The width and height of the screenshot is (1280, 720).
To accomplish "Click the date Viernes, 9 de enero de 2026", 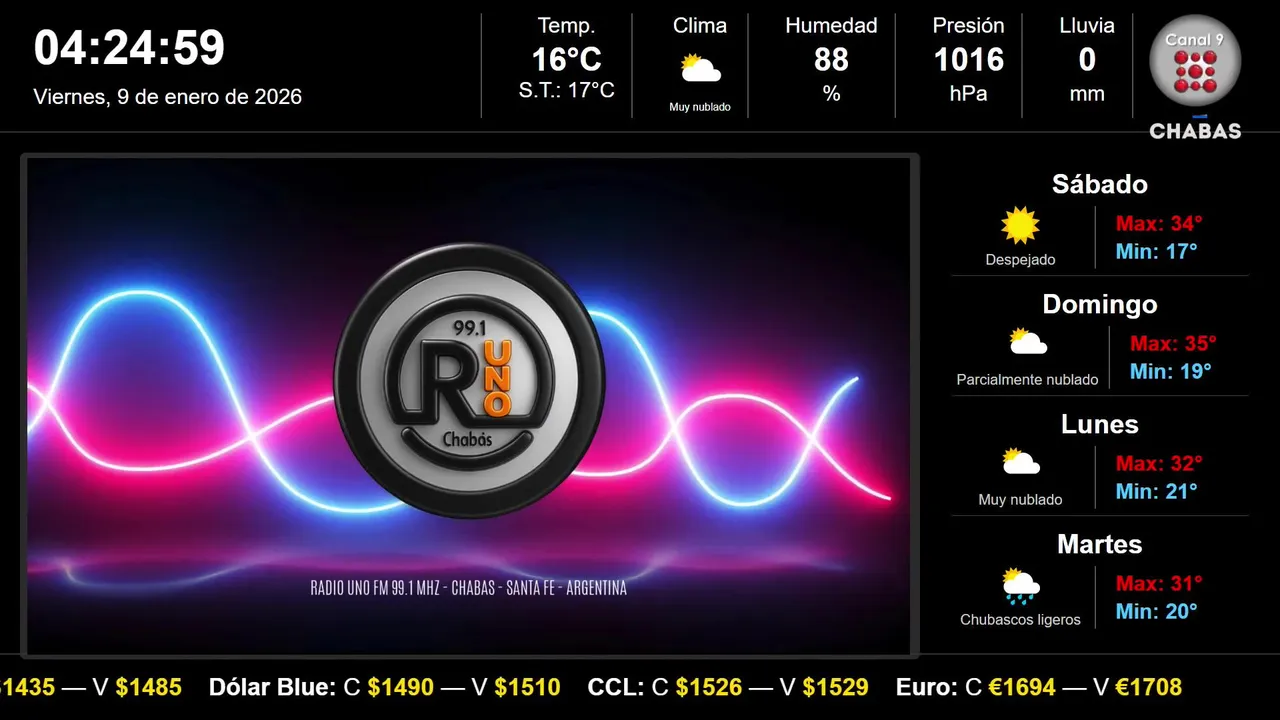I will point(167,97).
